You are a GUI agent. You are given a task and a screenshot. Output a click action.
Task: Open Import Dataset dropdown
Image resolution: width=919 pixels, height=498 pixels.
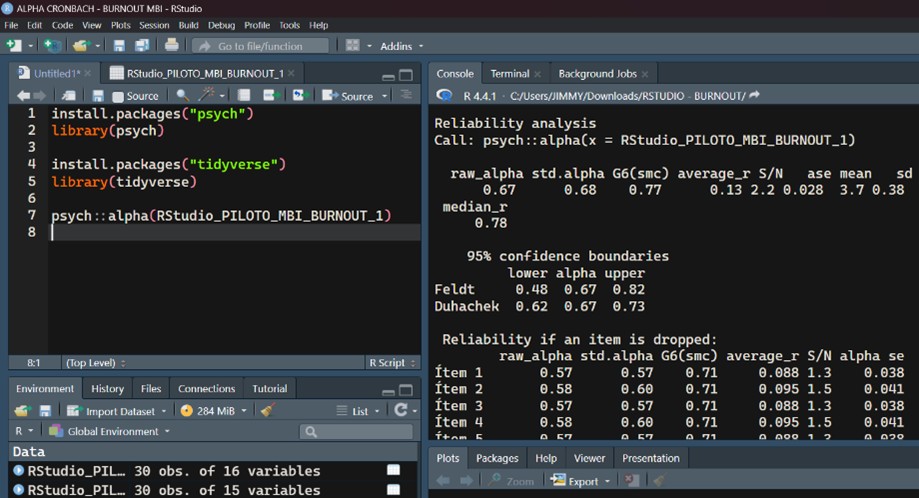[x=117, y=411]
